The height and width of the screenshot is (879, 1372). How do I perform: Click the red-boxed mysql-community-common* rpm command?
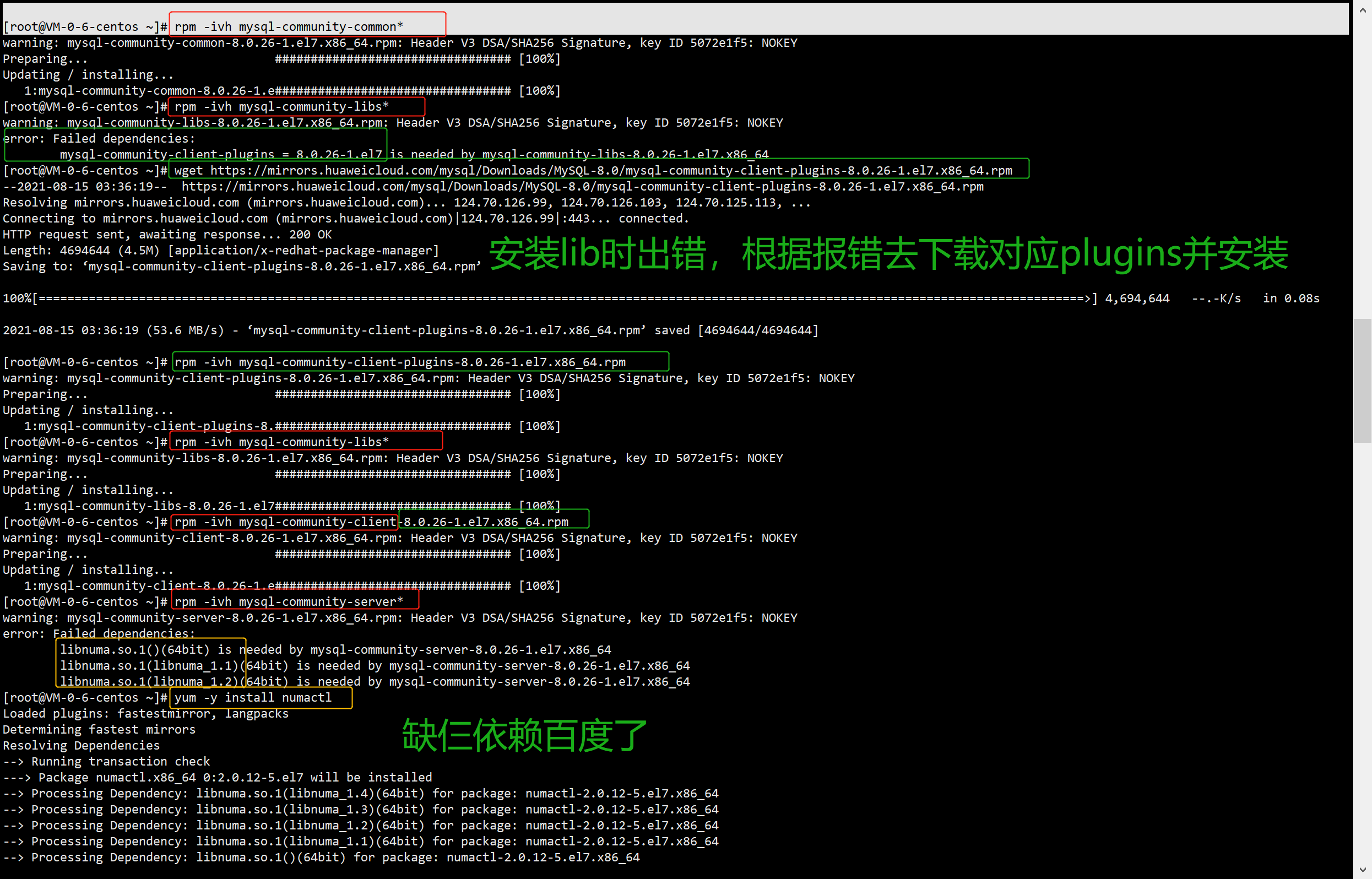pyautogui.click(x=289, y=26)
